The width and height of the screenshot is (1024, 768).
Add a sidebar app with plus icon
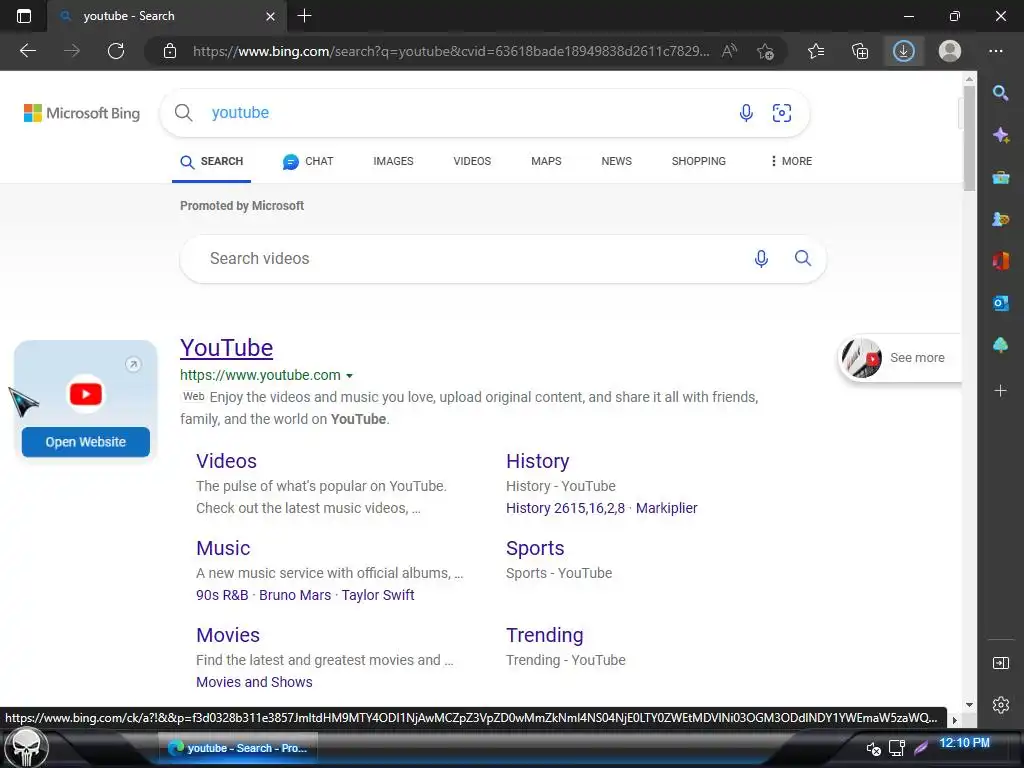[x=1000, y=391]
